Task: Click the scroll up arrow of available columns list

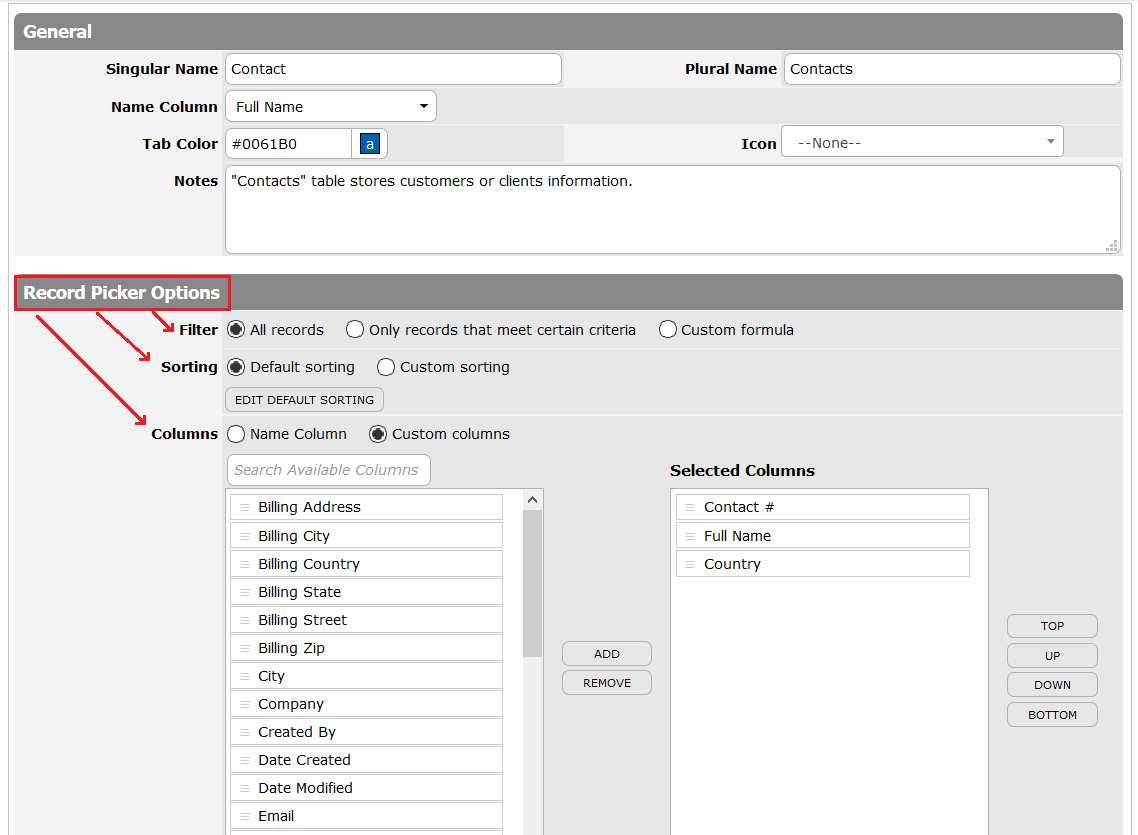Action: [533, 500]
